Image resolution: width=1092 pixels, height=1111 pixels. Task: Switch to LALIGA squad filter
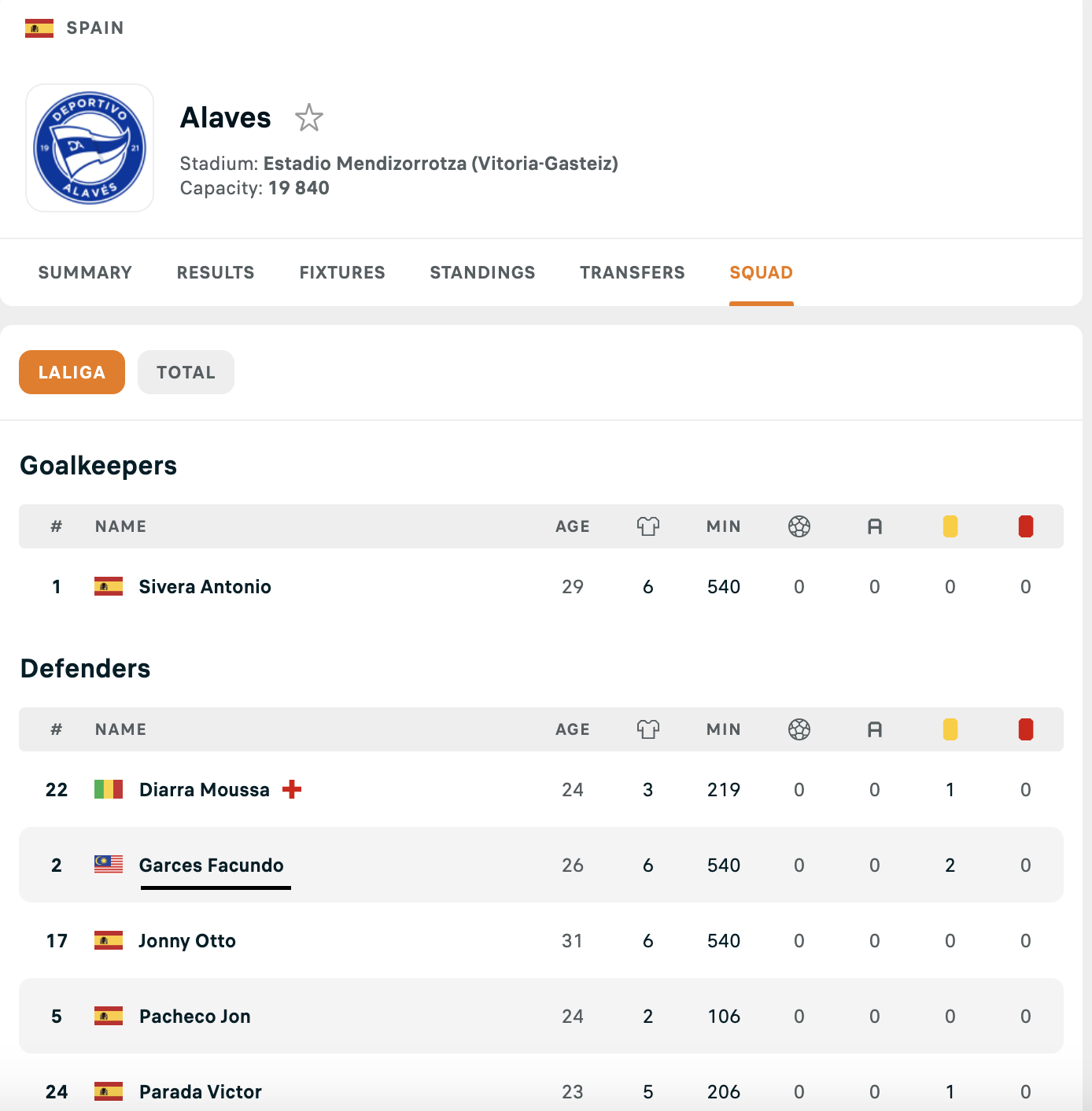click(72, 372)
